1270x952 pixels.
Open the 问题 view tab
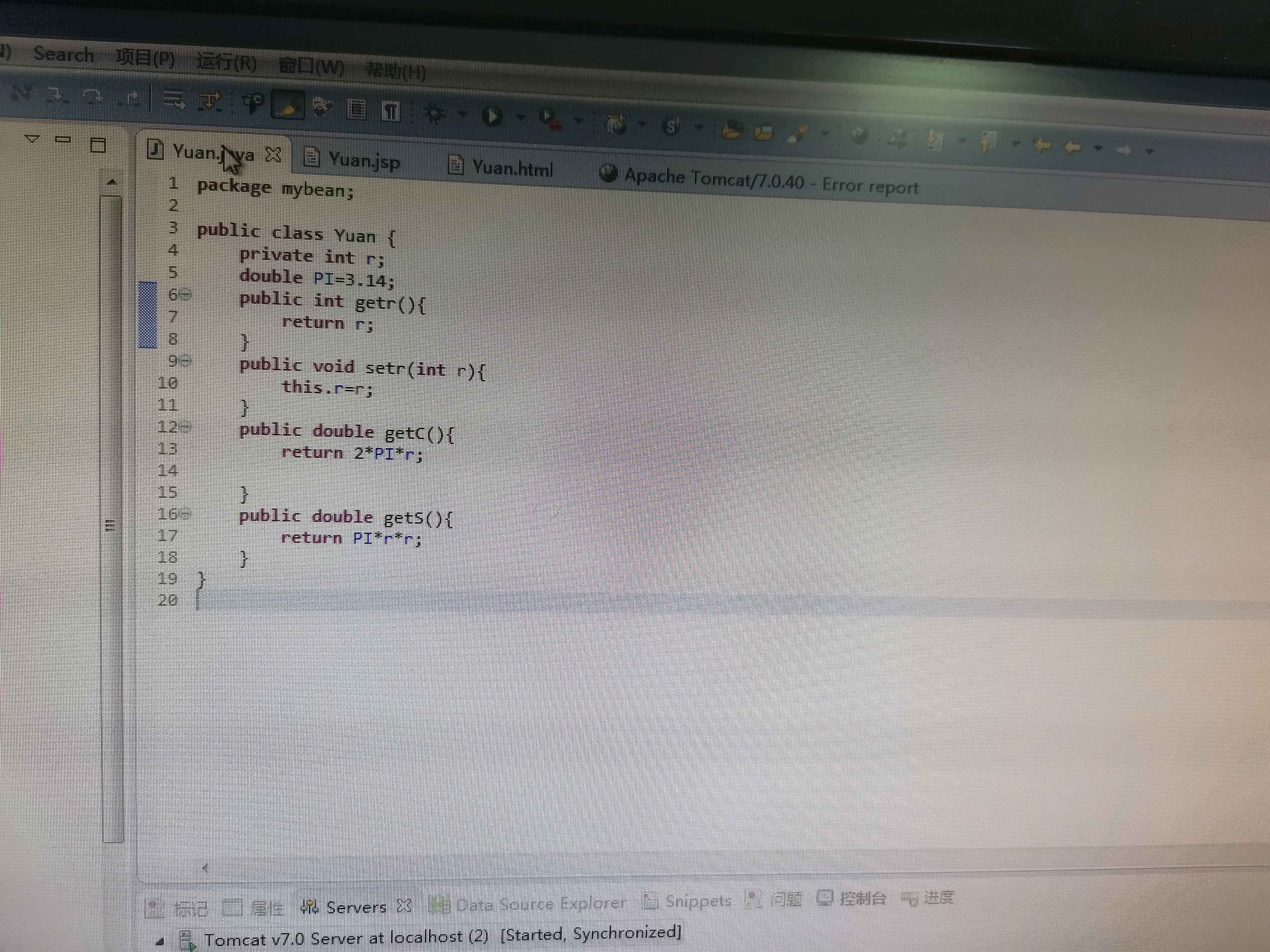774,899
